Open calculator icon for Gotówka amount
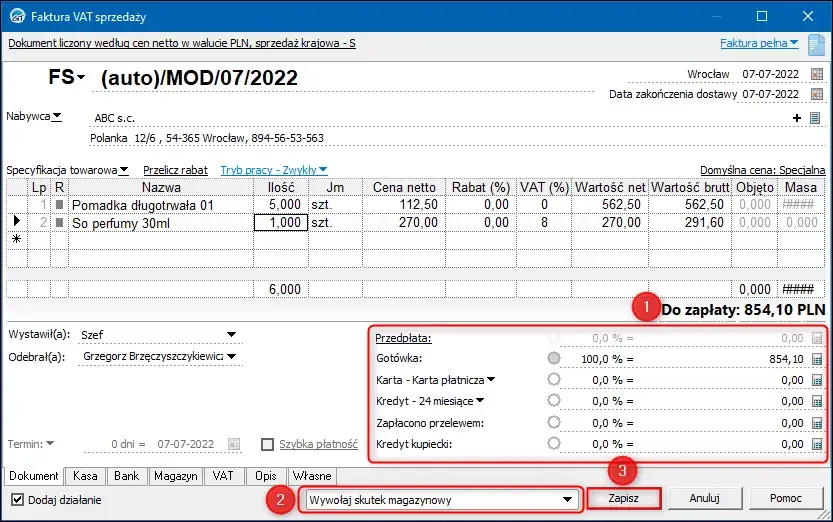This screenshot has height=522, width=833. 817,359
